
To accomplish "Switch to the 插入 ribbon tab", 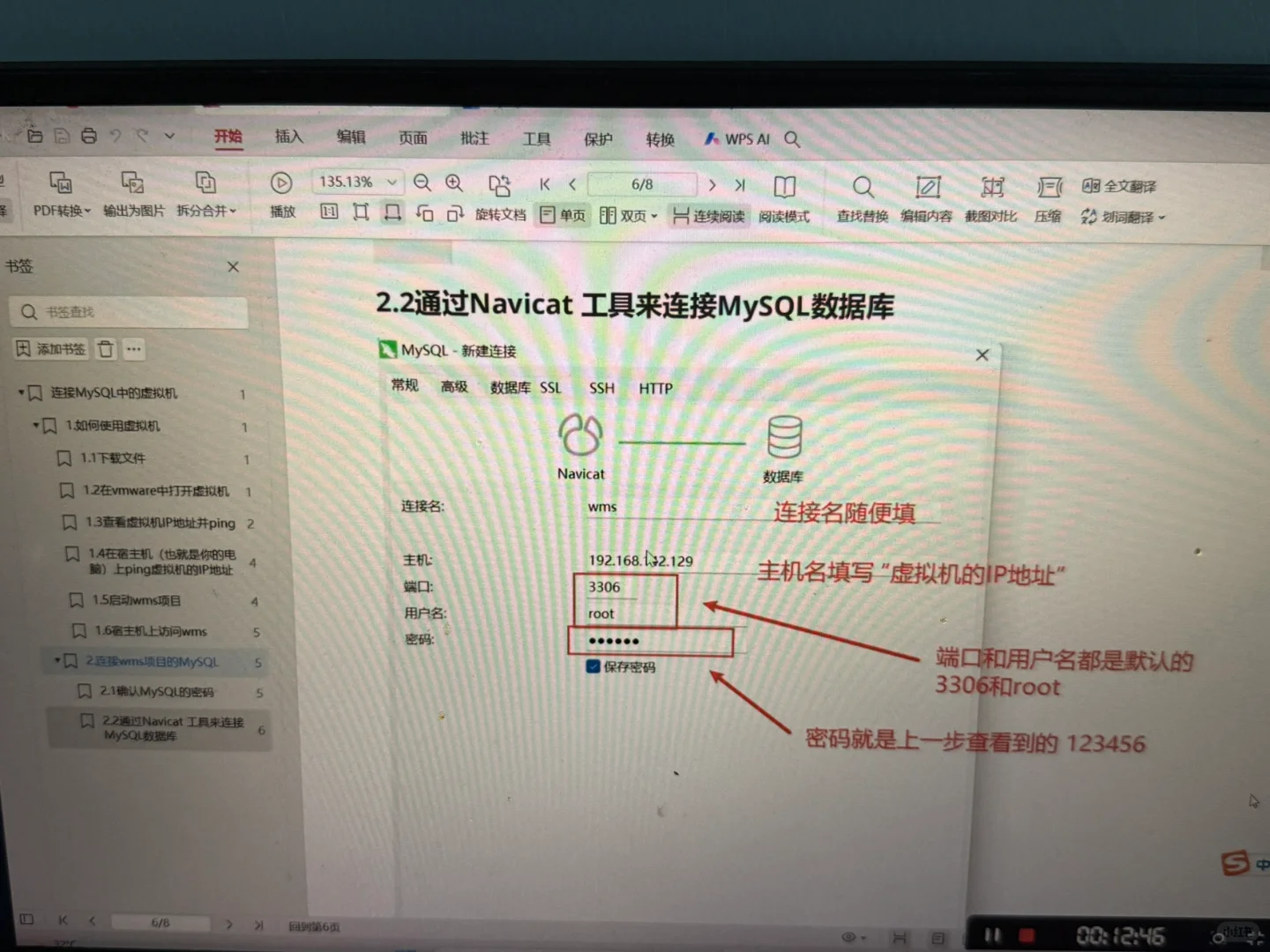I will [288, 138].
